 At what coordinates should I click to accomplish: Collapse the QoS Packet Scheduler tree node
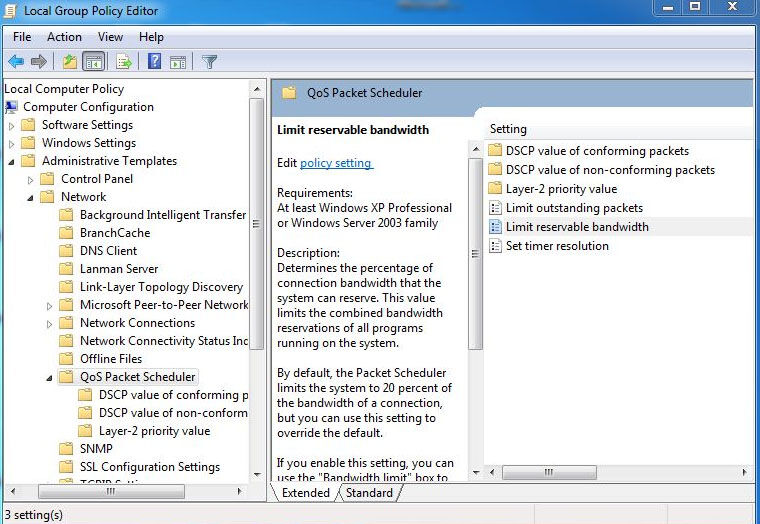[49, 378]
